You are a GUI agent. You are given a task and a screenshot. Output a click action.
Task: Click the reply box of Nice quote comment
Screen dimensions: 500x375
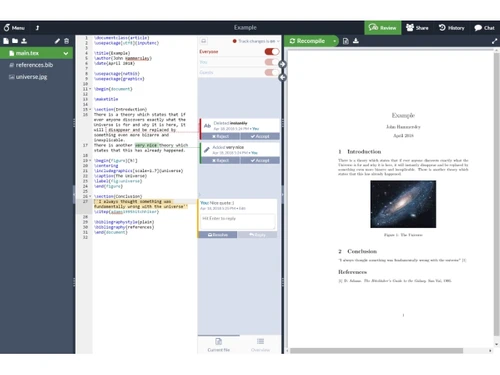pyautogui.click(x=238, y=221)
